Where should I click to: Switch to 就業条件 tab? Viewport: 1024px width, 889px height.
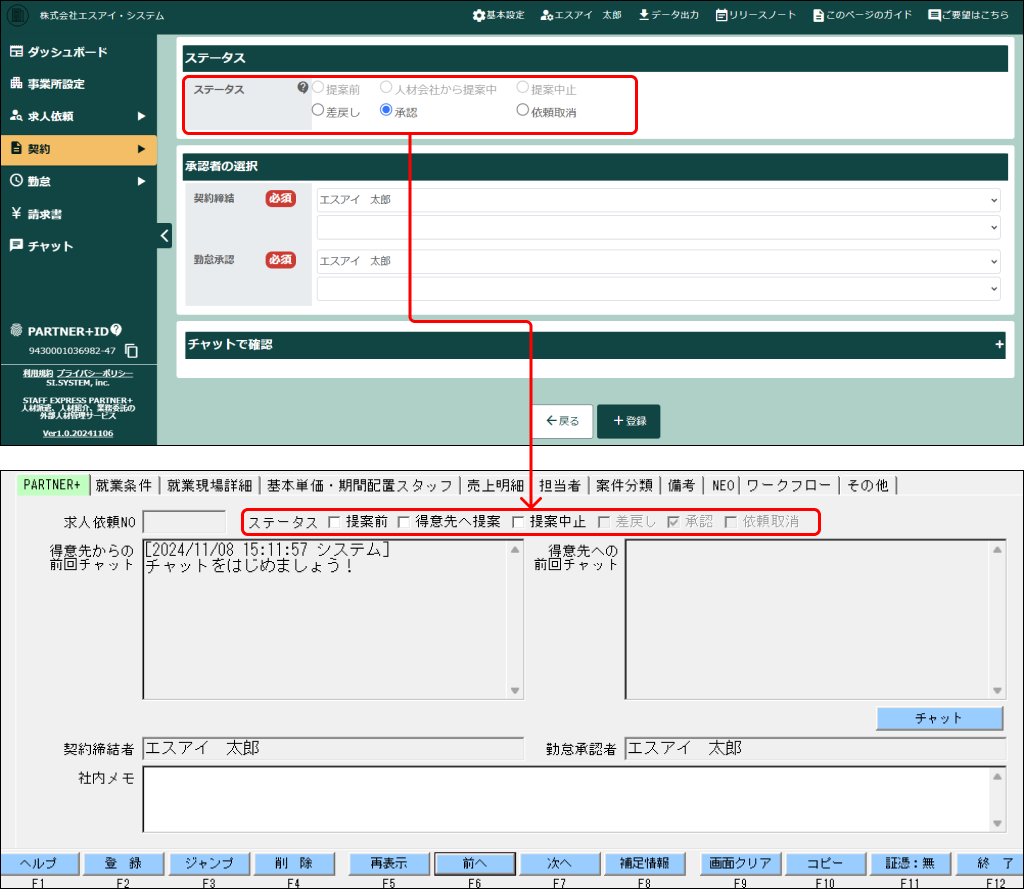coord(123,485)
